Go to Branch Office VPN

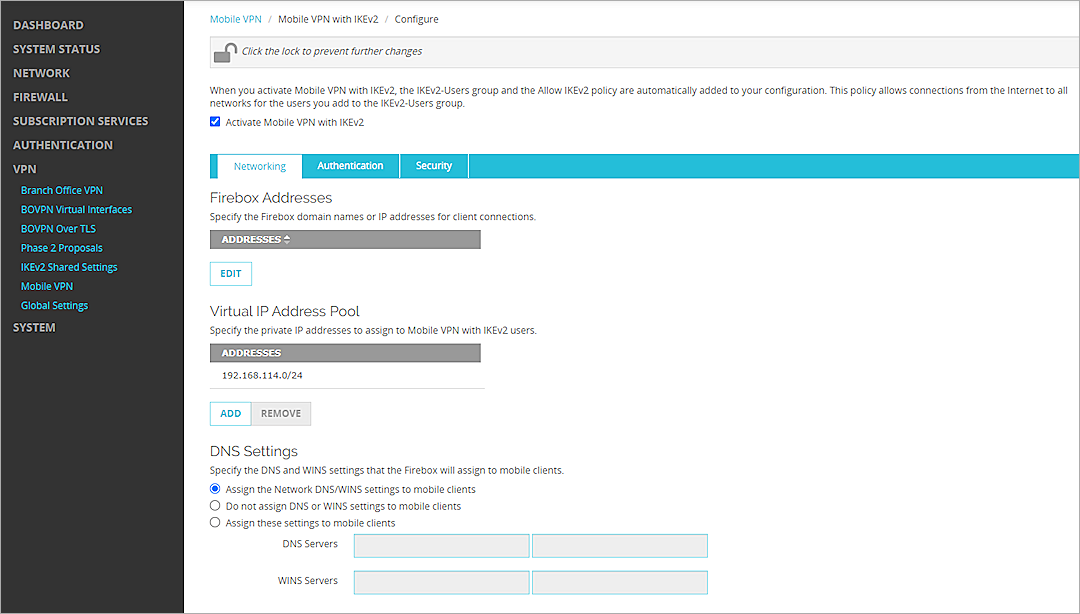[62, 190]
